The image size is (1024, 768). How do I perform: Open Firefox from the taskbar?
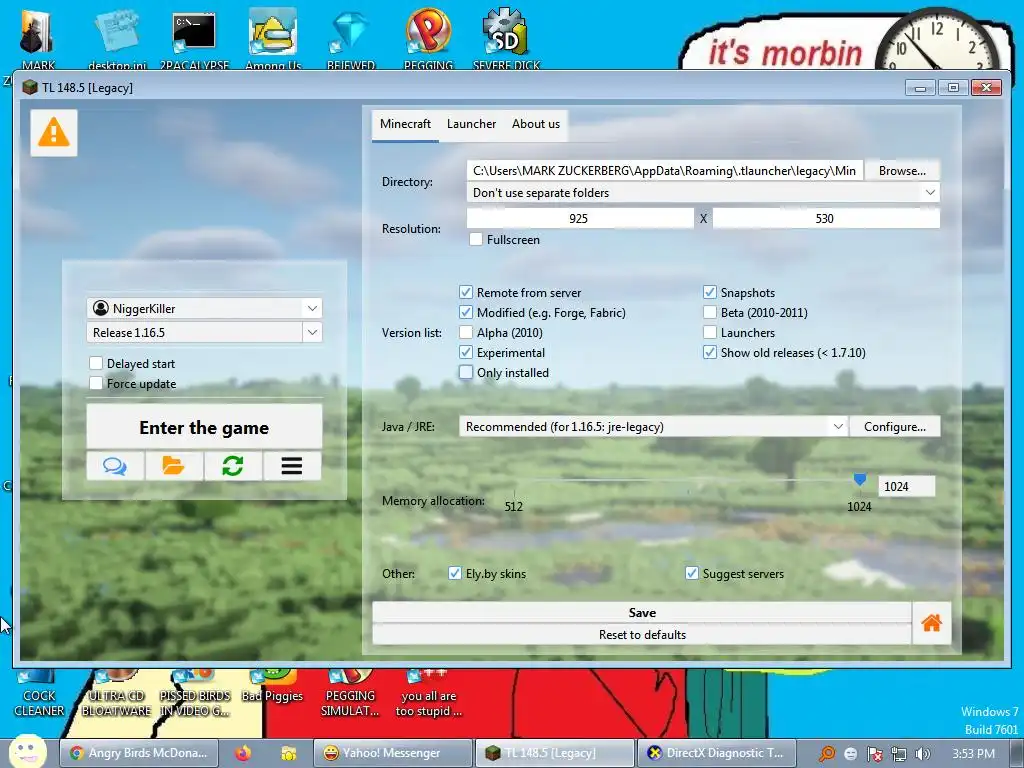pyautogui.click(x=243, y=753)
